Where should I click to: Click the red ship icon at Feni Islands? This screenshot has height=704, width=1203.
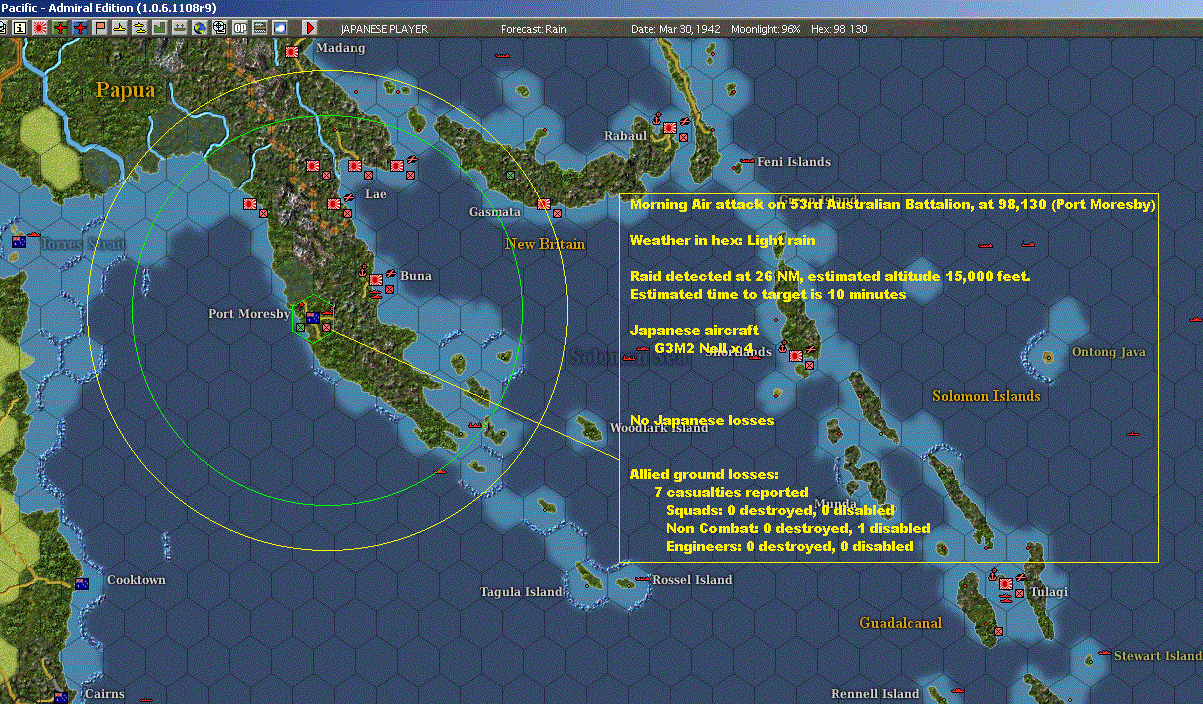[x=746, y=161]
